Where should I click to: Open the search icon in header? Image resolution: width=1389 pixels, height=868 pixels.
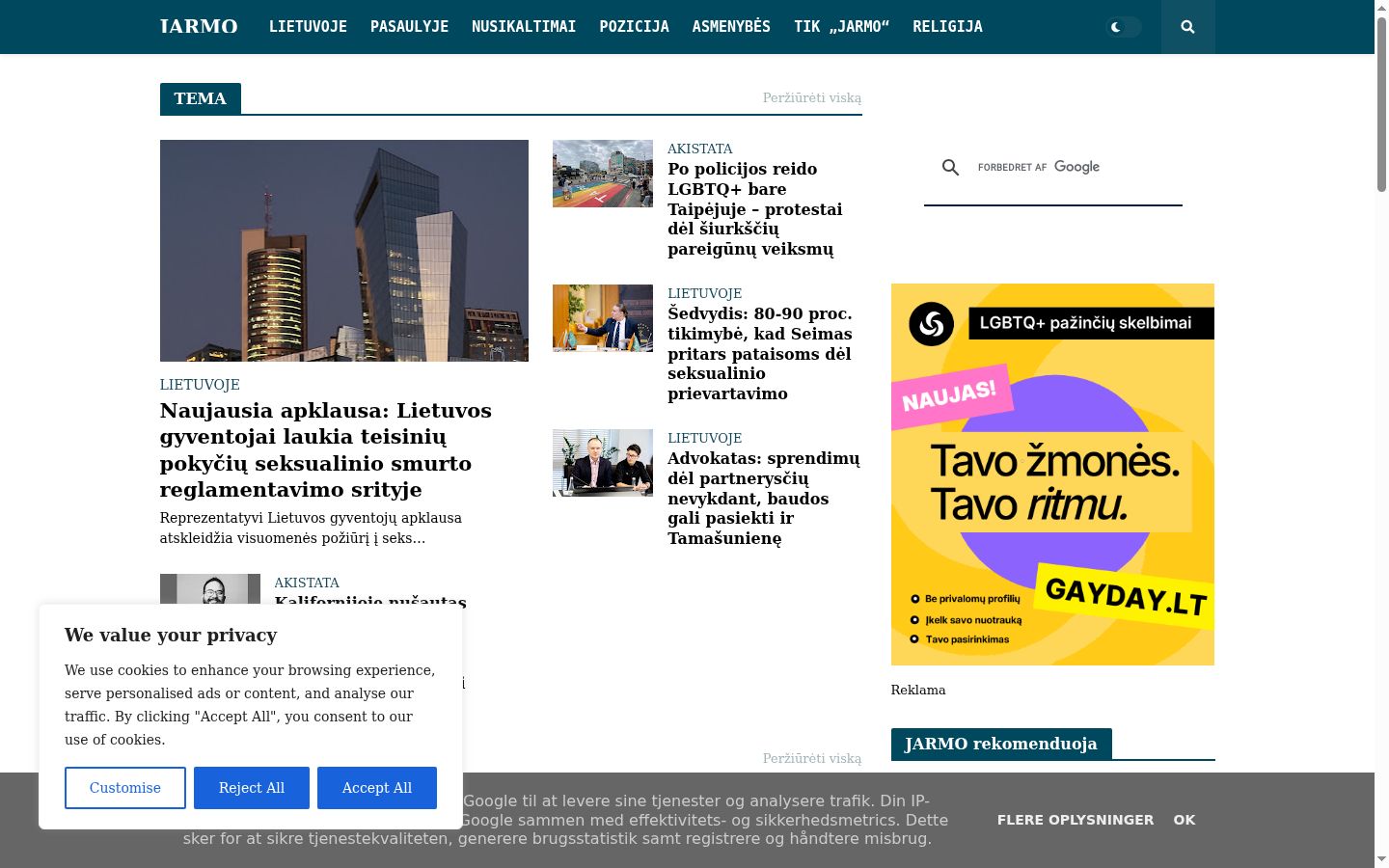click(1187, 27)
